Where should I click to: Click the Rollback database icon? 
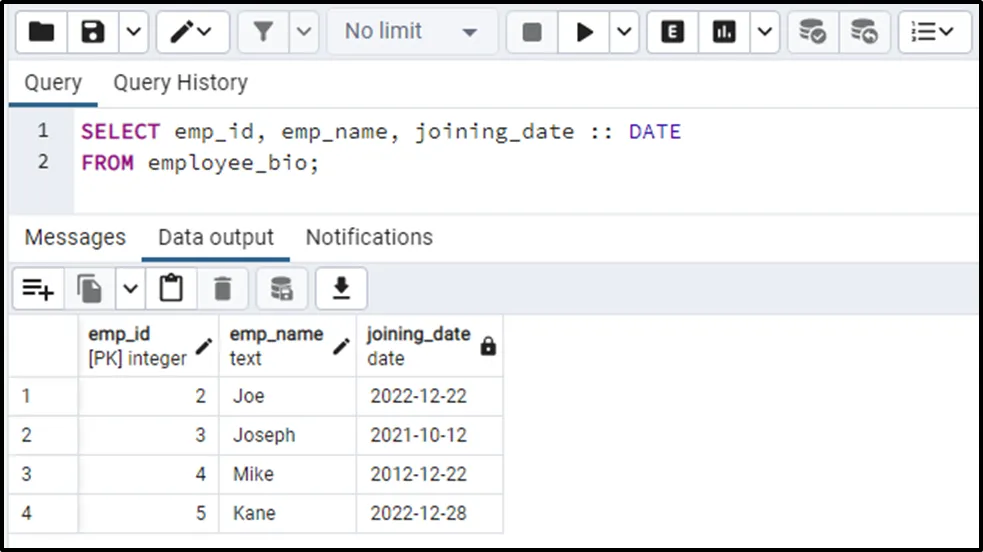864,32
